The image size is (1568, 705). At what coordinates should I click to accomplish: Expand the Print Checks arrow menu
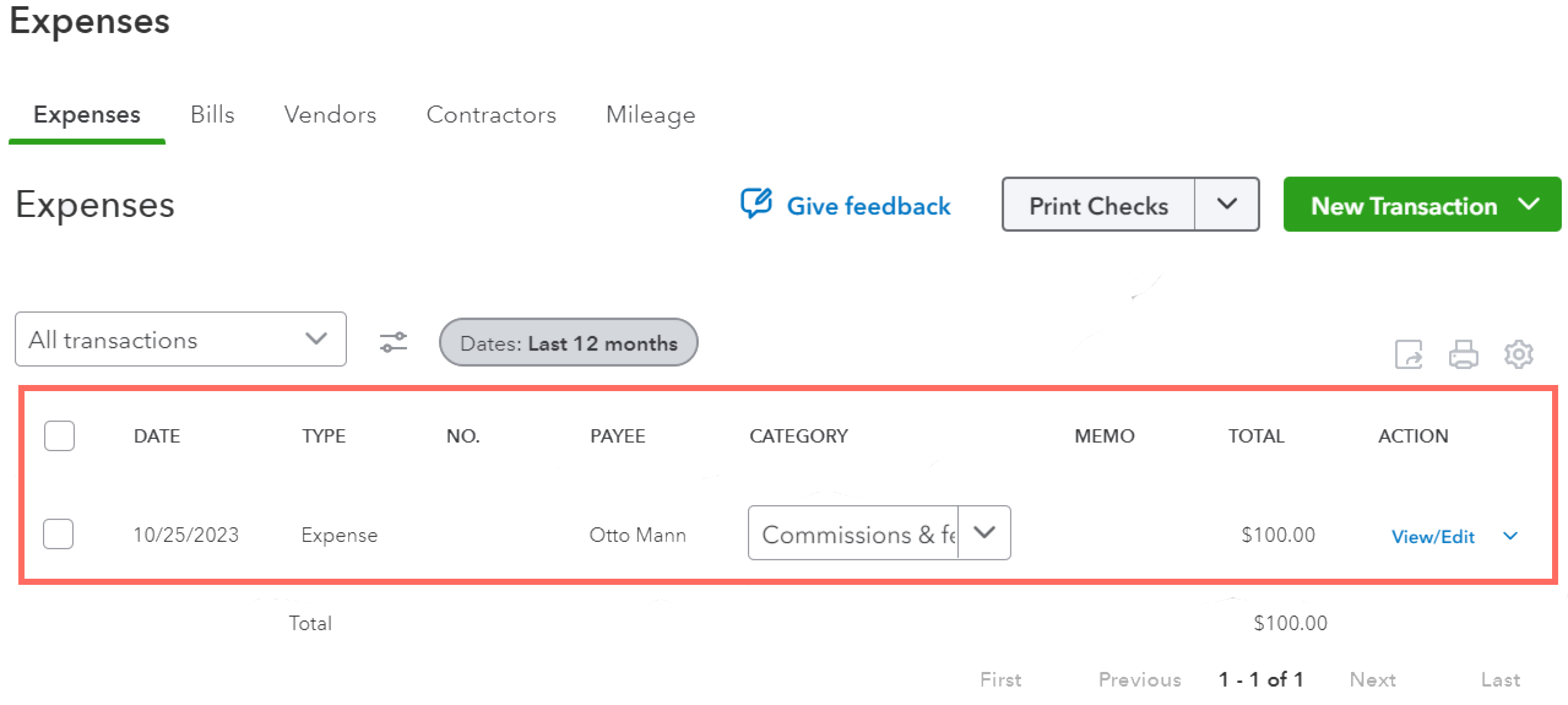[x=1227, y=204]
